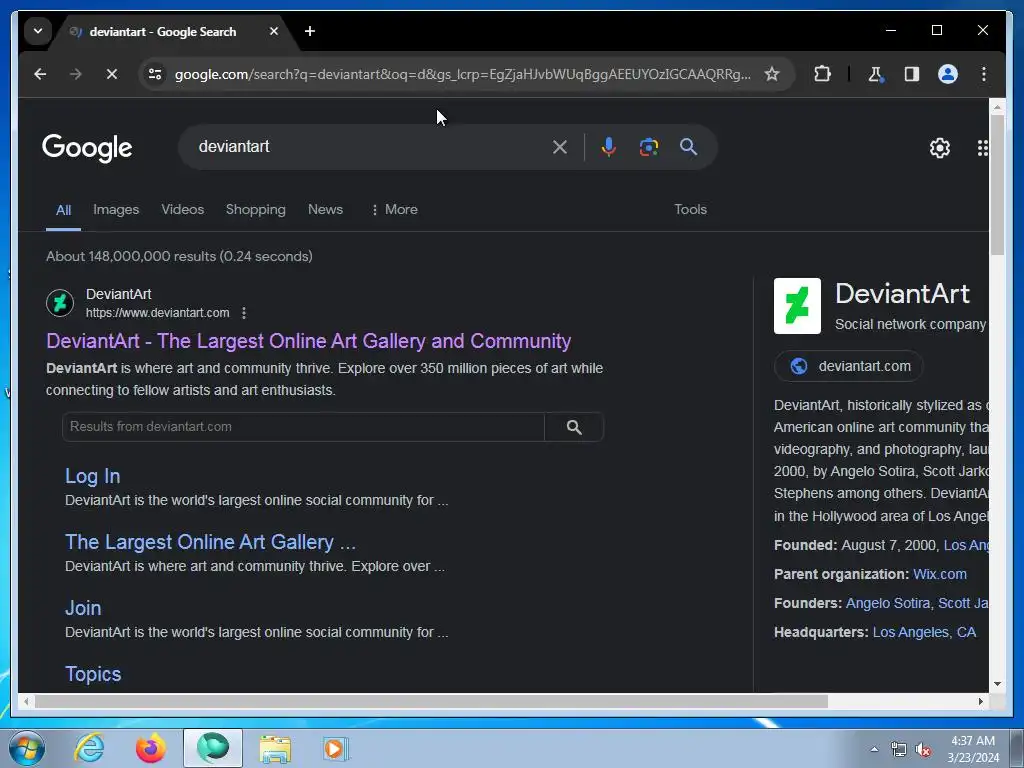Click the scroll down arrow
The height and width of the screenshot is (768, 1024).
(997, 684)
